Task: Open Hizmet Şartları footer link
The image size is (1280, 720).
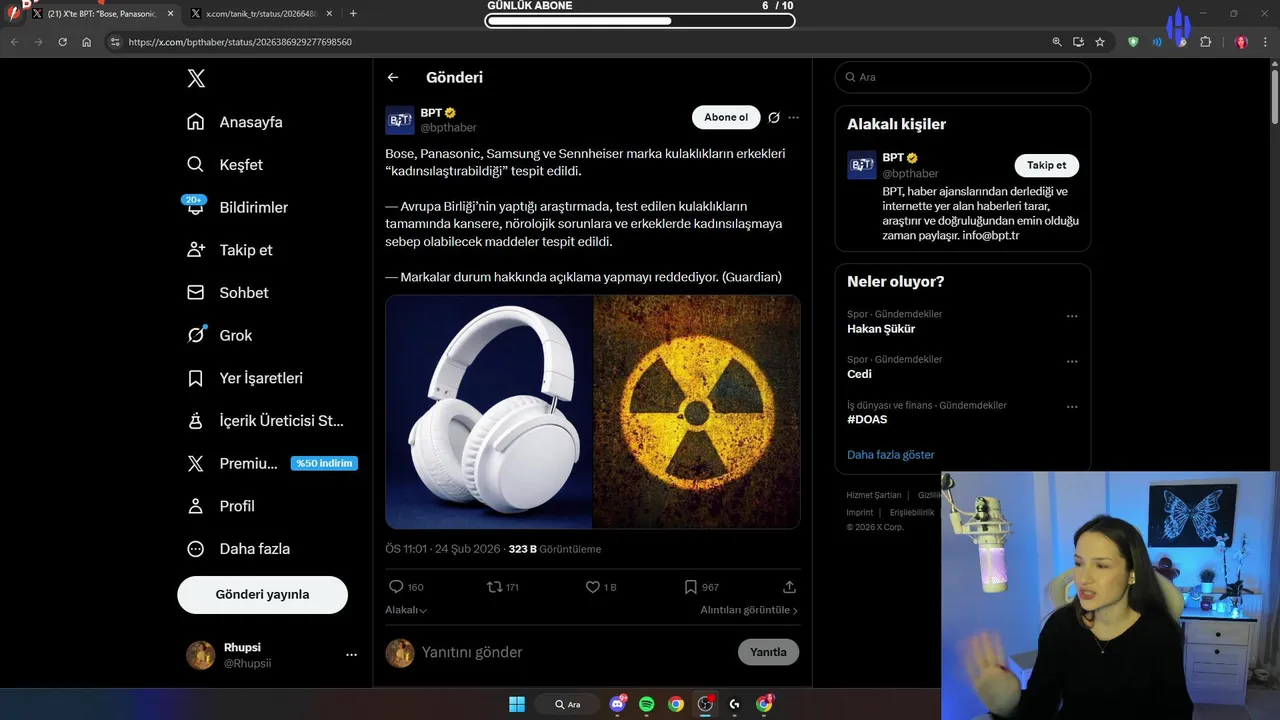Action: (x=874, y=495)
